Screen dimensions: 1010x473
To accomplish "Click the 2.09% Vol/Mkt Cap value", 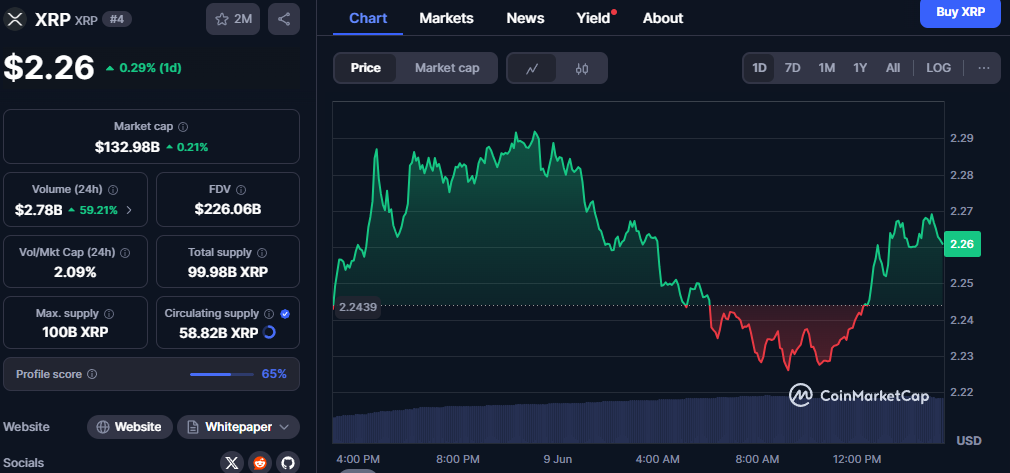I will pos(75,273).
